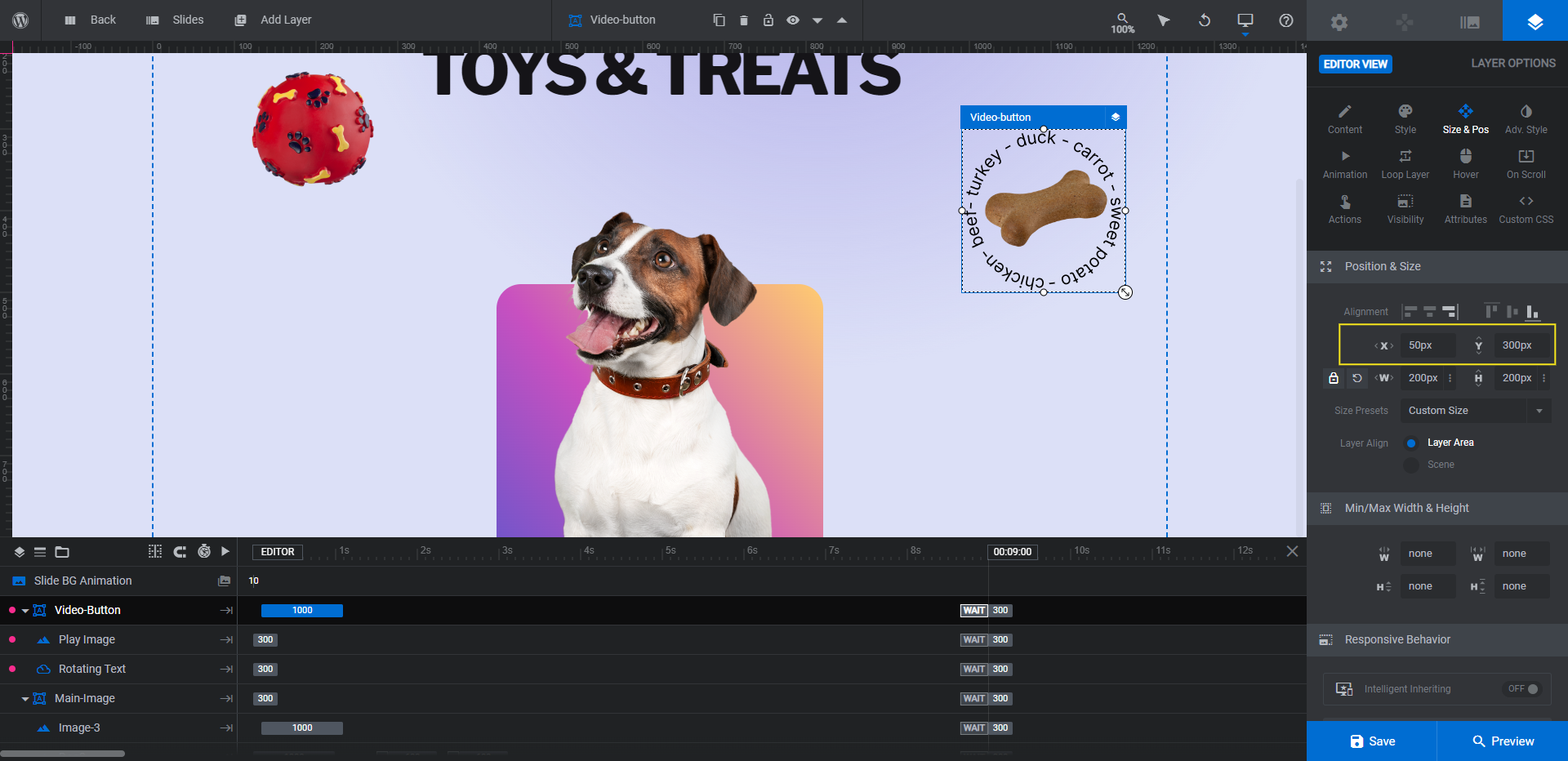This screenshot has height=761, width=1568.
Task: Click the timeline EDITOR button
Action: [278, 552]
